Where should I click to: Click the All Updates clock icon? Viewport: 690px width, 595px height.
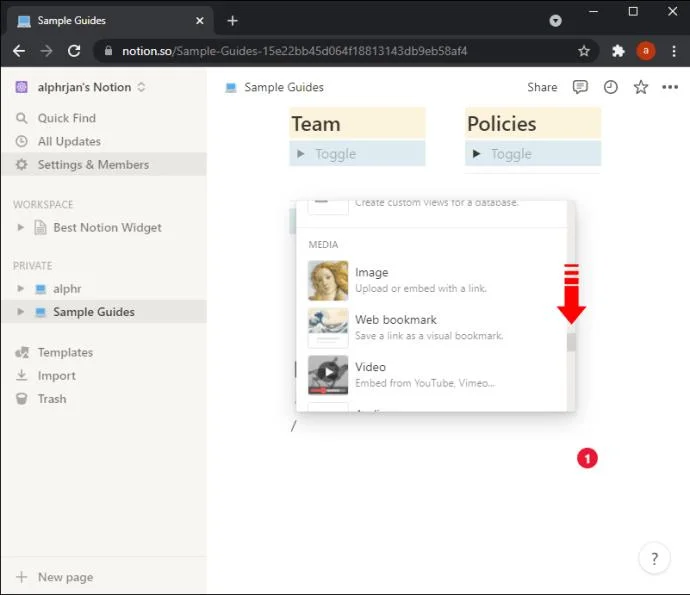tap(22, 141)
